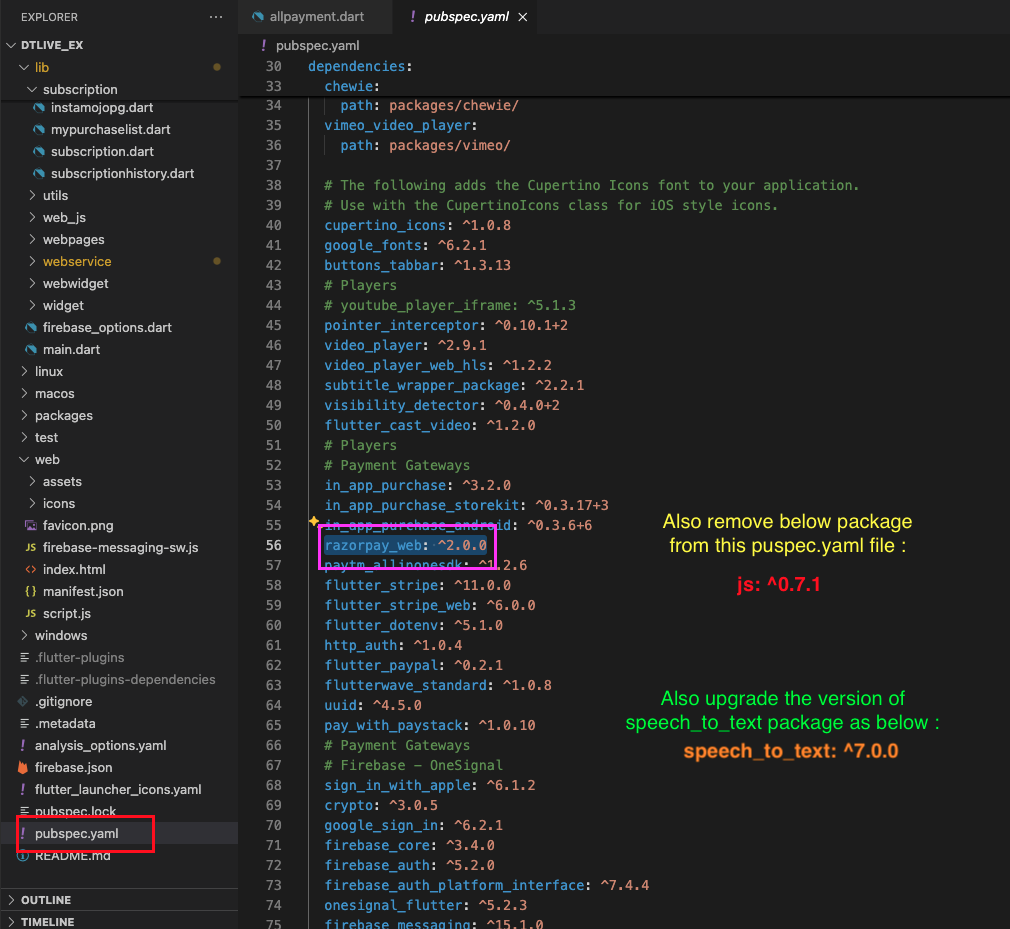Click git icon beside .gitignore

(x=23, y=701)
